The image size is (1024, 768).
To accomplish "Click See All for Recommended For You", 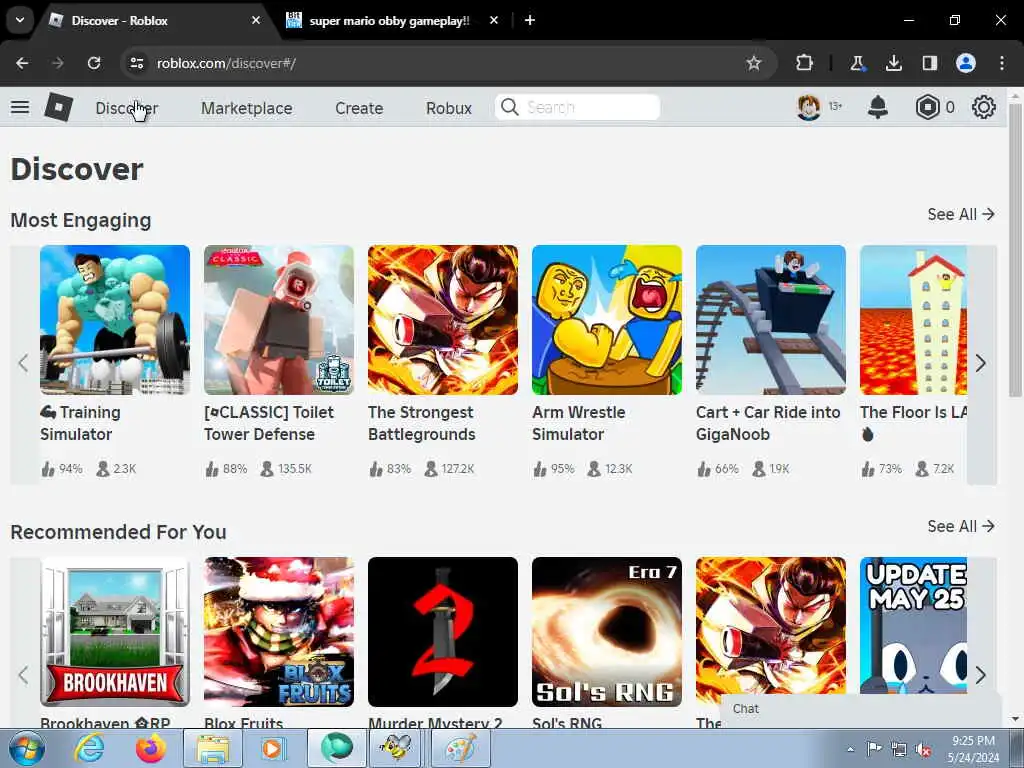I will coord(961,526).
